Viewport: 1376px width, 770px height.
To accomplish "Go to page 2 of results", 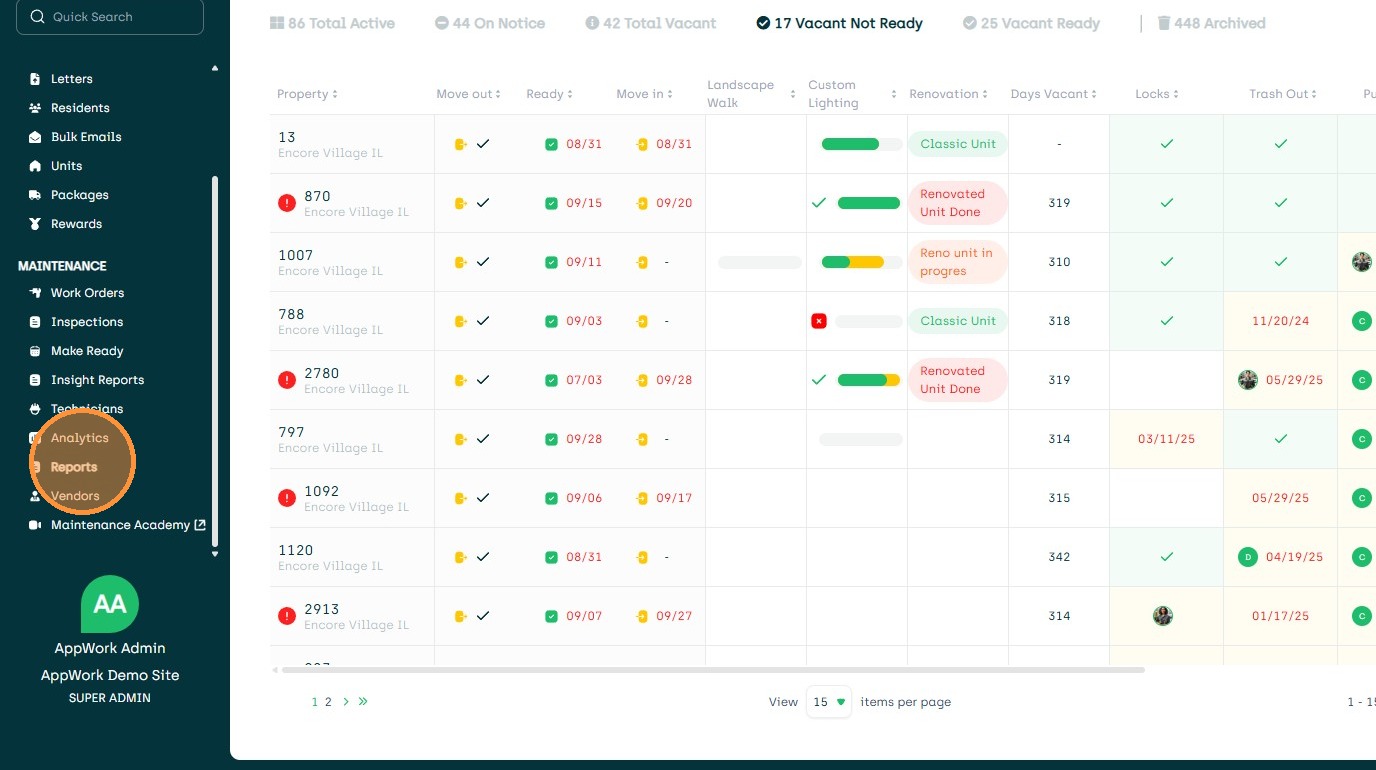I will (x=328, y=702).
